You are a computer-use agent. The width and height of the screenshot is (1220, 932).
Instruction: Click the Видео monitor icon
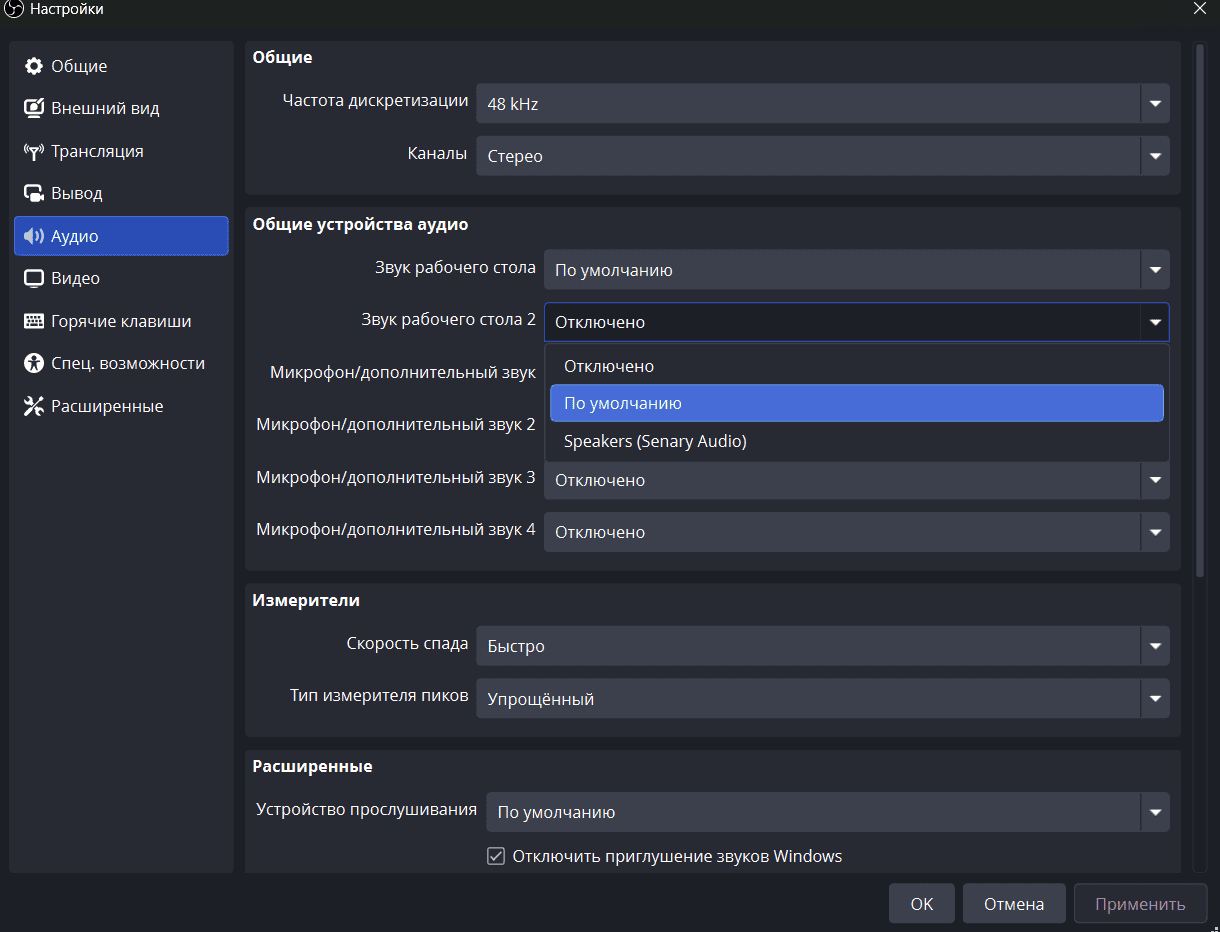point(34,278)
